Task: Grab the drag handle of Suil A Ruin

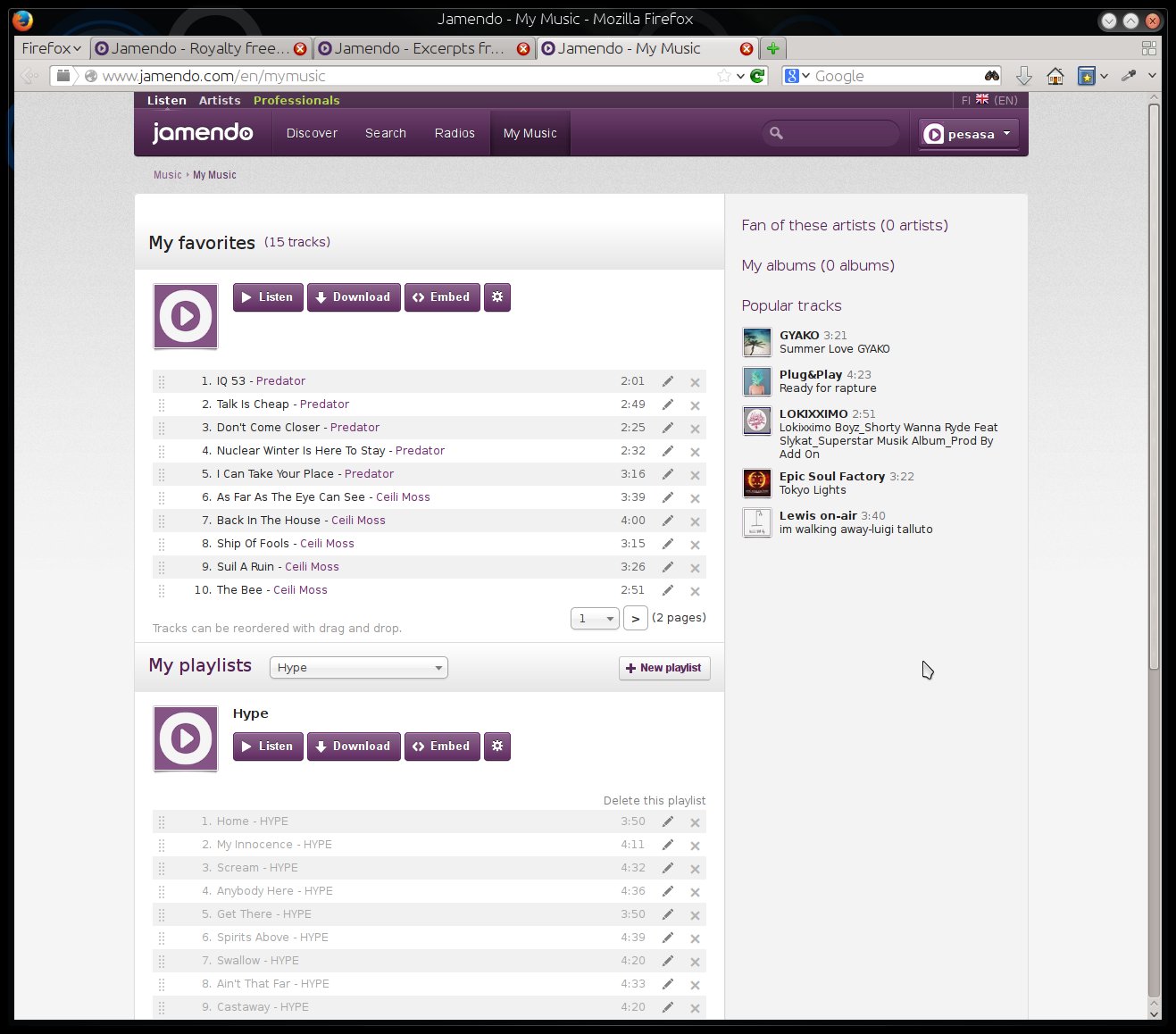Action: [162, 567]
